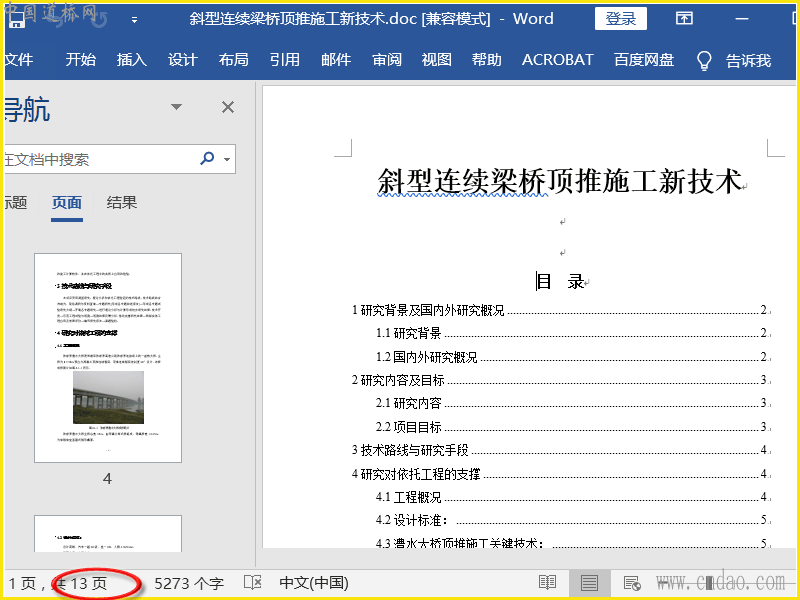Select the page 4 thumbnail

108,357
